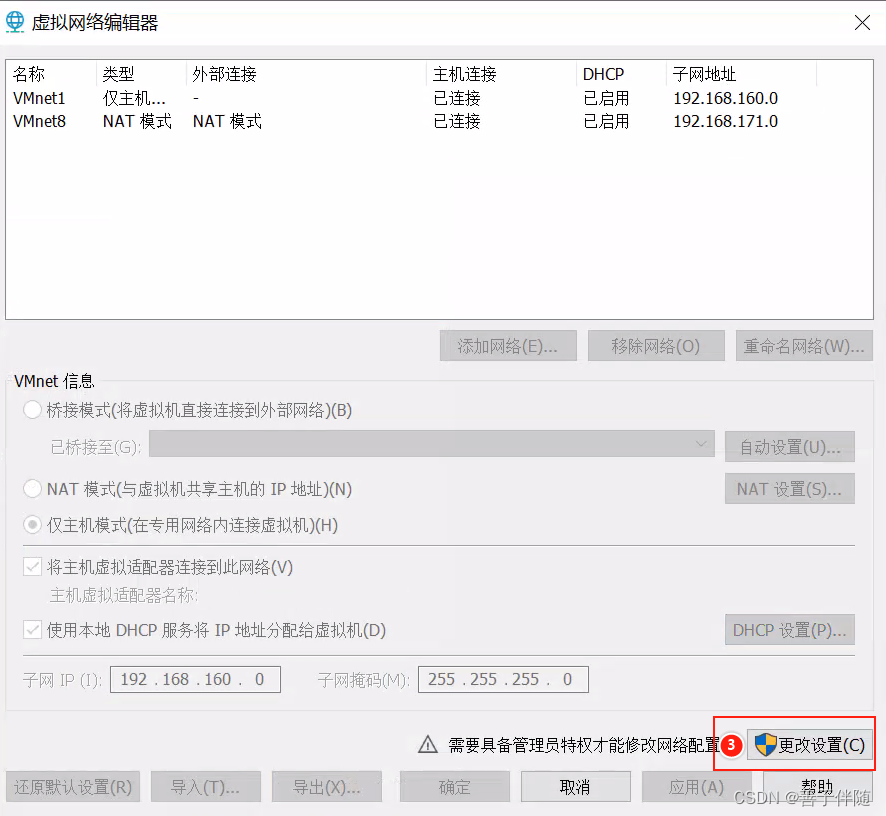886x816 pixels.
Task: Open the 已桥接至 dropdown list
Action: 432,445
